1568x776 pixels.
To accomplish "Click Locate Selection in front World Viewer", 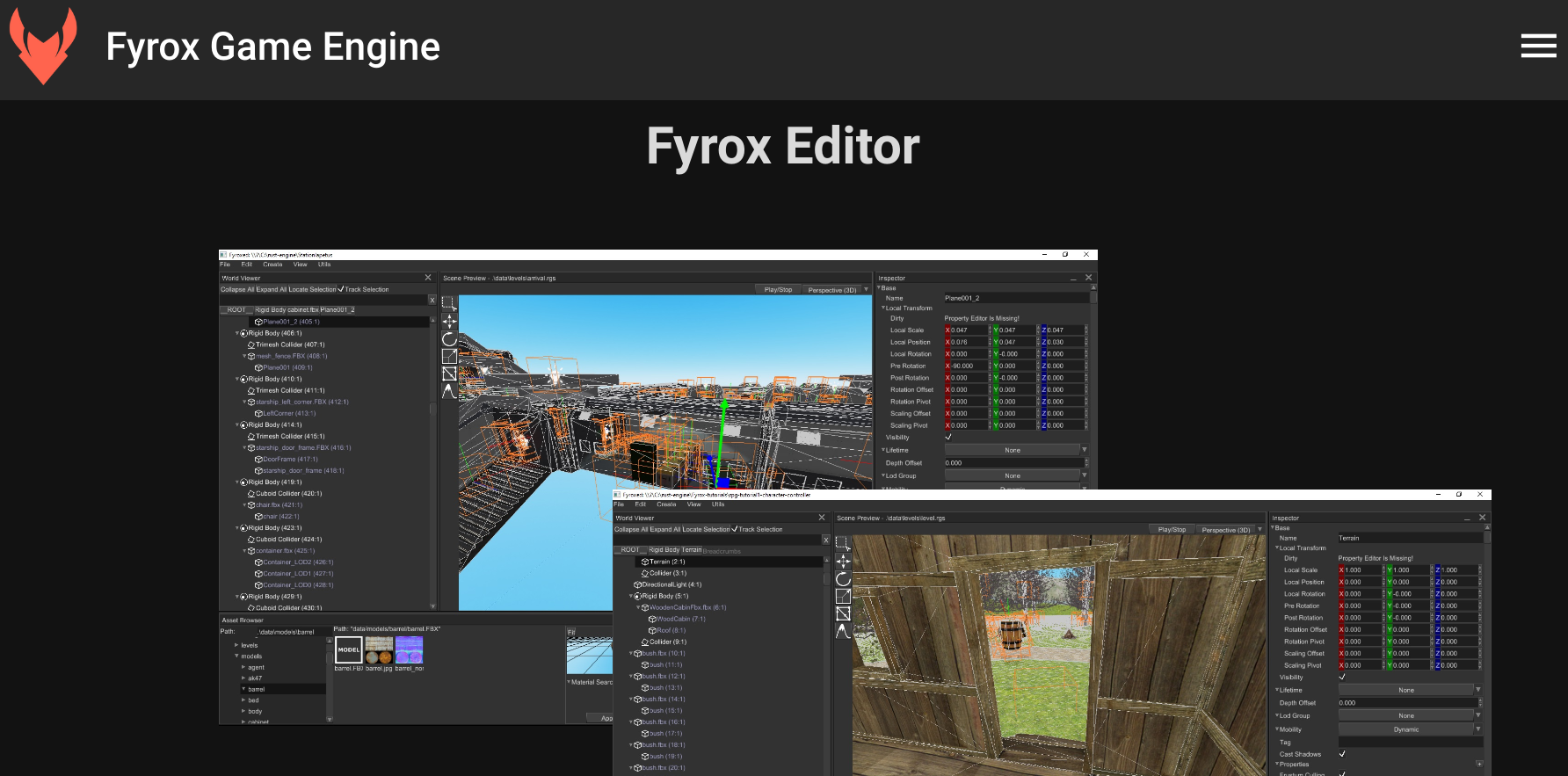I will click(x=706, y=529).
